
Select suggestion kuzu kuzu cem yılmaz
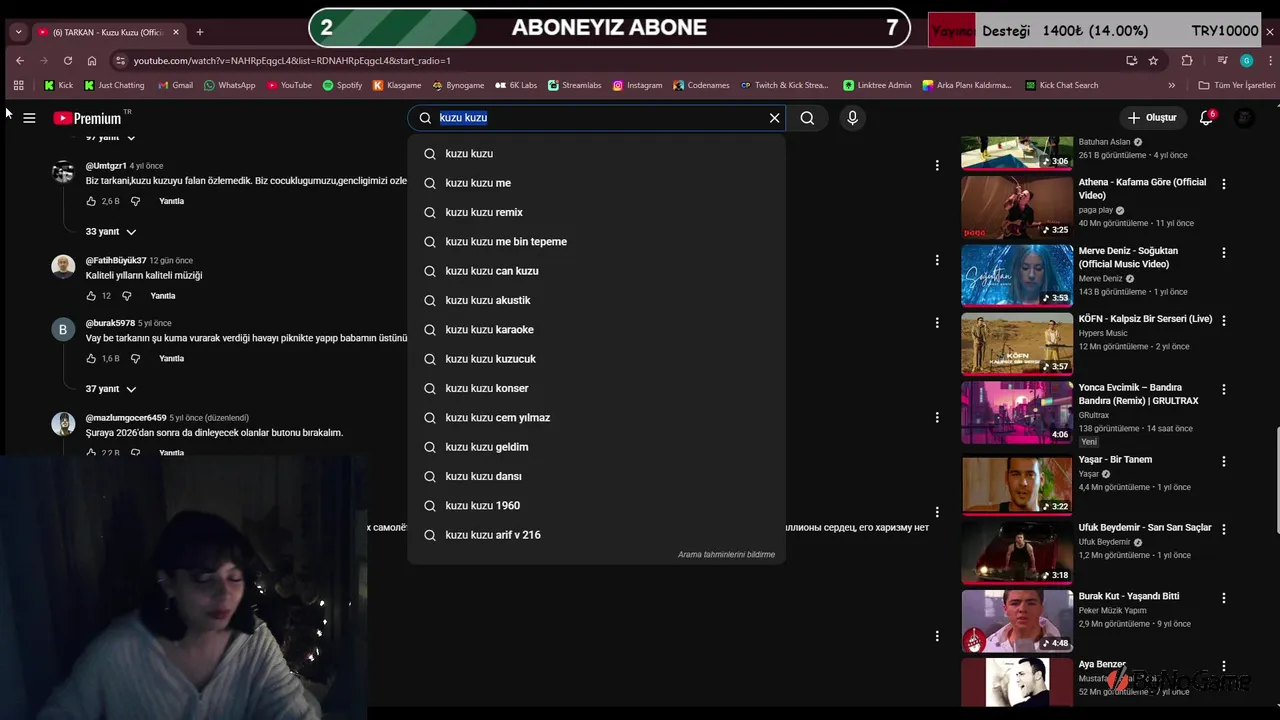[x=596, y=417]
